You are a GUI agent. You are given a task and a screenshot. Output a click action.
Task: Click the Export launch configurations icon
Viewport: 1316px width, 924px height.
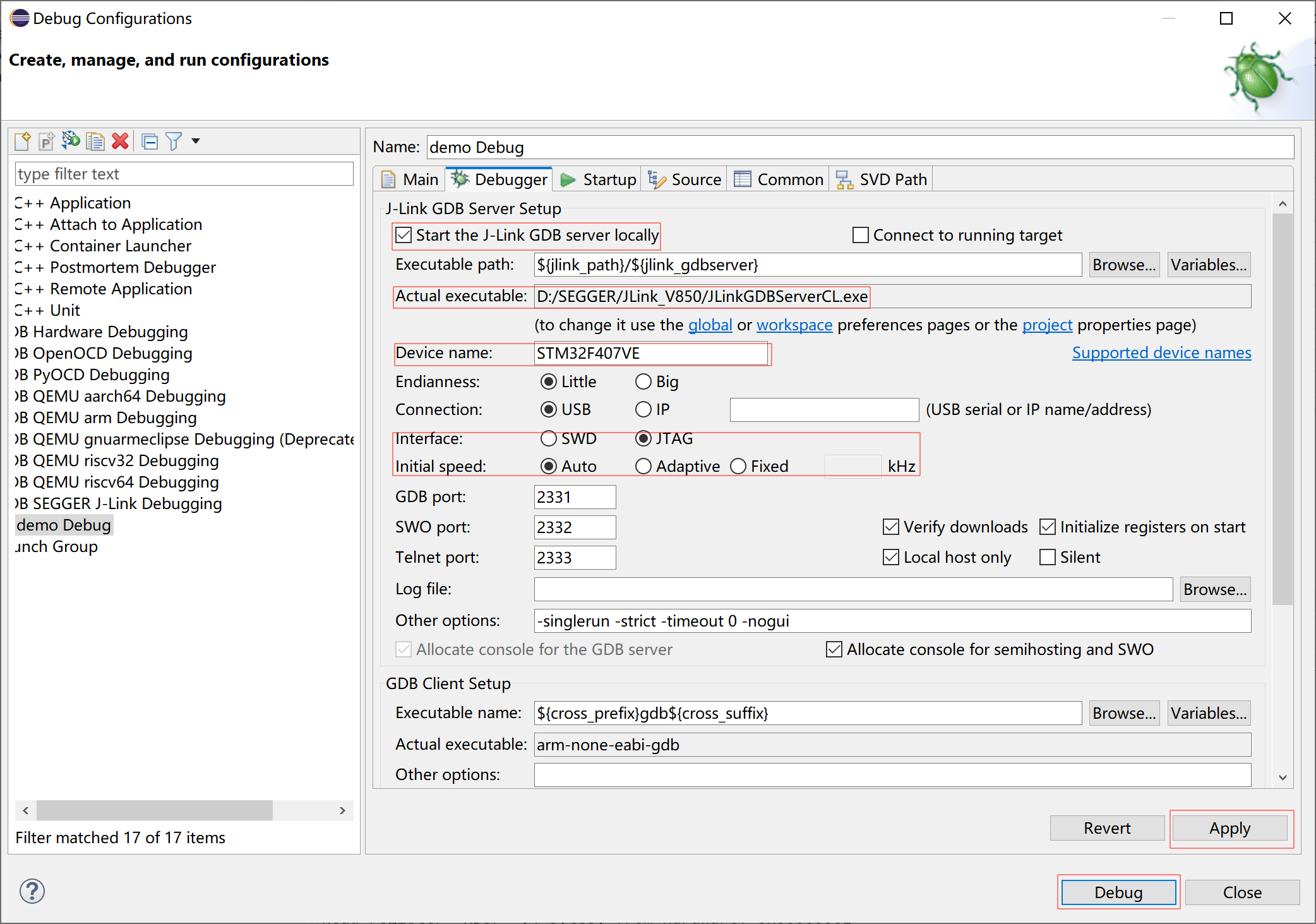coord(71,141)
